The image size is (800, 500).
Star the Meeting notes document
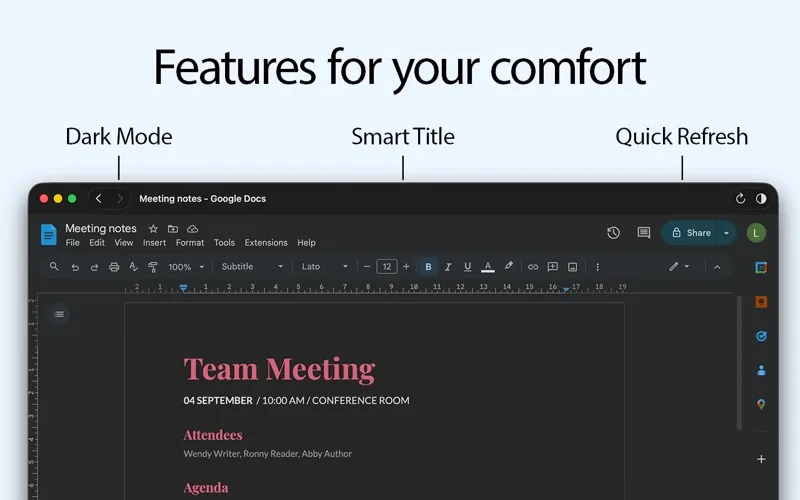coord(153,229)
